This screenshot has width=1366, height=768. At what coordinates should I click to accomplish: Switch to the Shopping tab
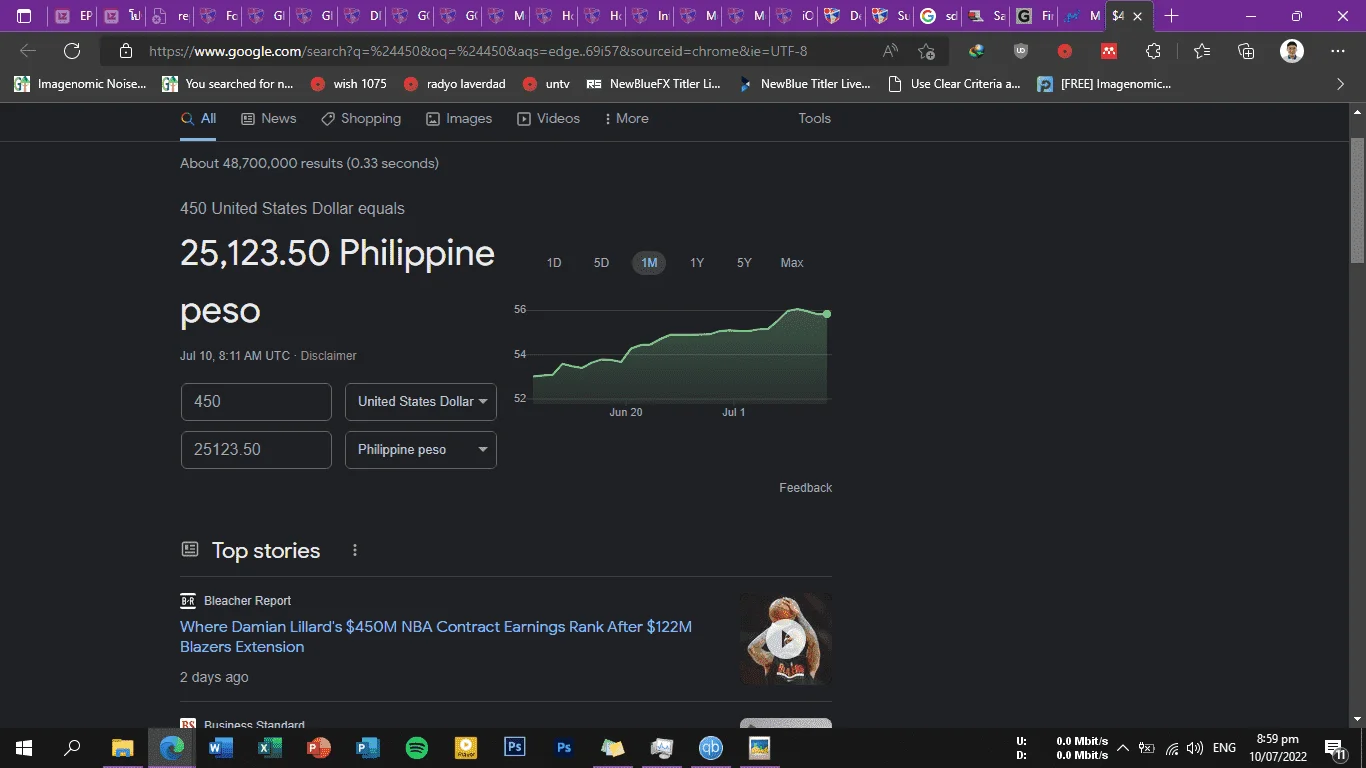361,118
